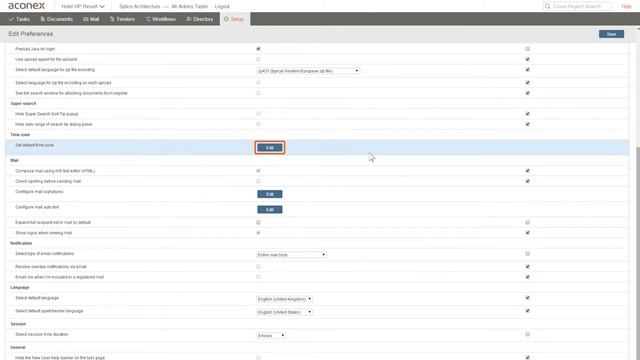Click Edit for Set default time zone
This screenshot has height=360, width=640.
click(269, 147)
